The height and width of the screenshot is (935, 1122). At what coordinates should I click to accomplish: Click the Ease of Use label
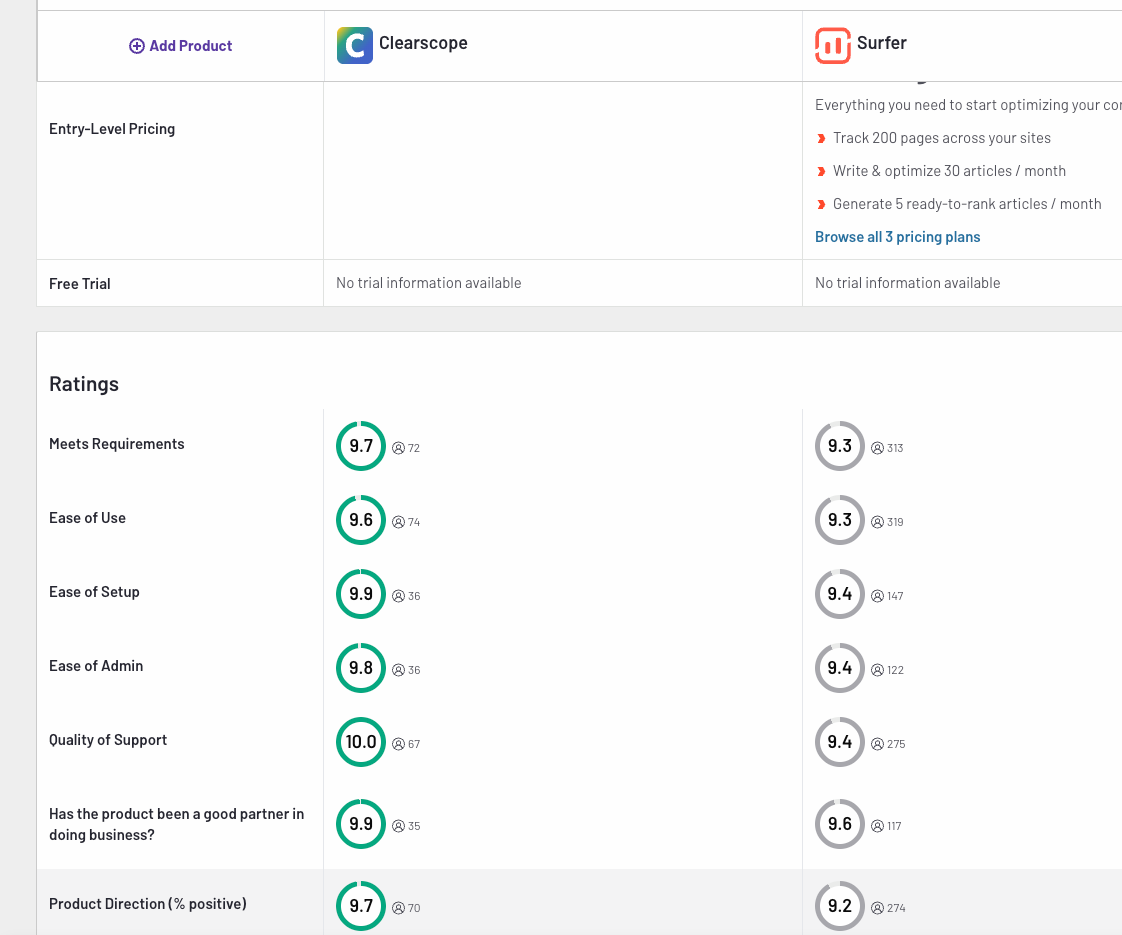click(x=87, y=518)
